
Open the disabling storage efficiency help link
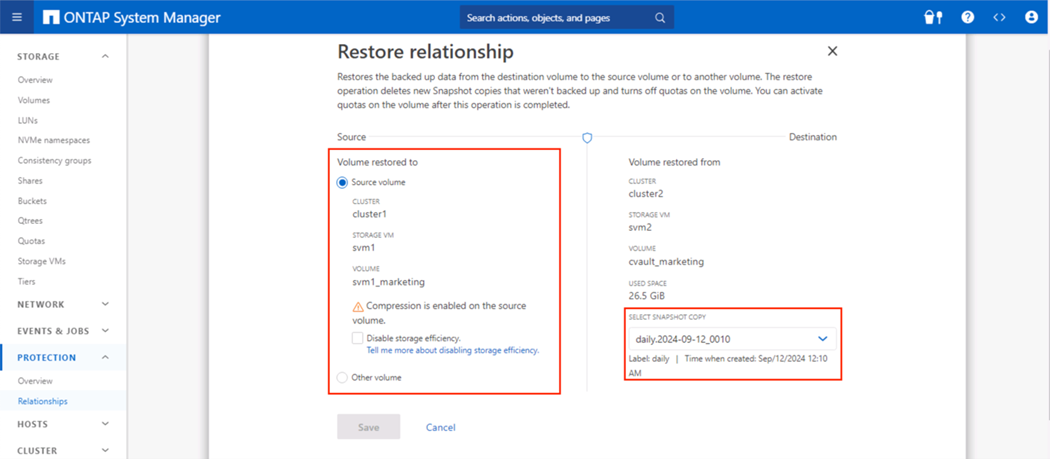[x=452, y=351]
